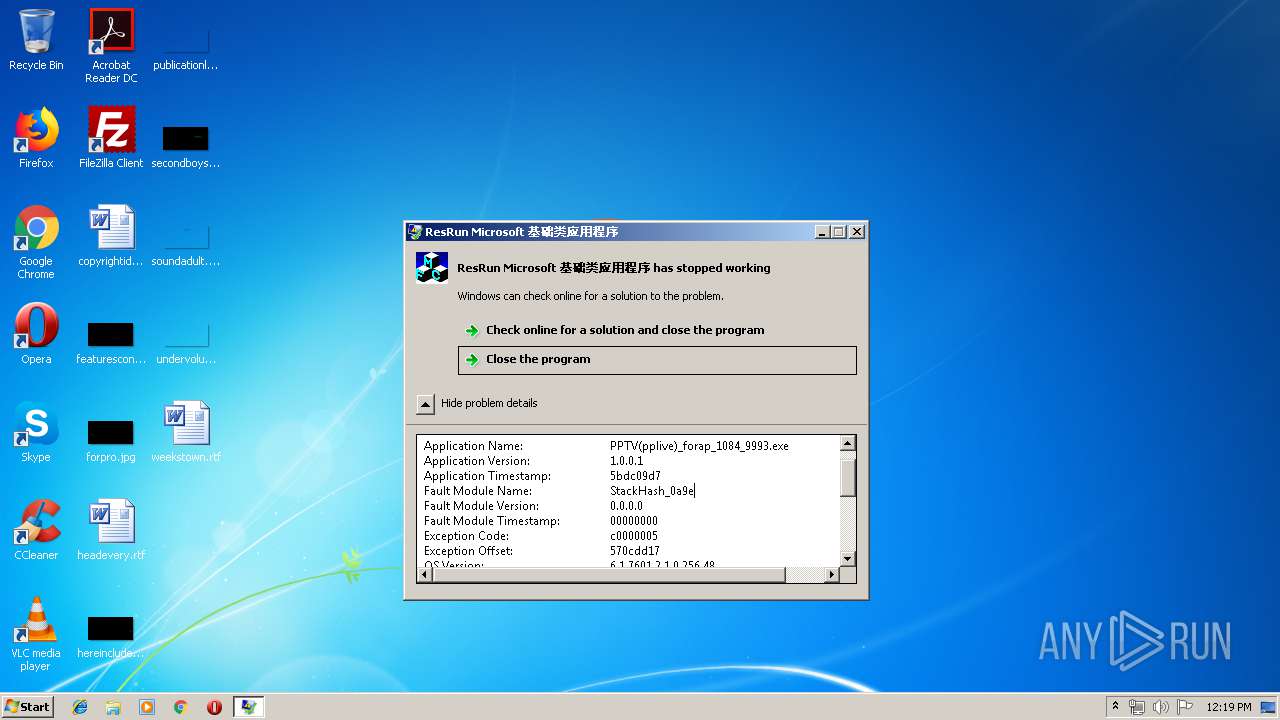Screen dimensions: 1280x720
Task: Click the StackHash_0a9e fault module value
Action: coord(652,491)
